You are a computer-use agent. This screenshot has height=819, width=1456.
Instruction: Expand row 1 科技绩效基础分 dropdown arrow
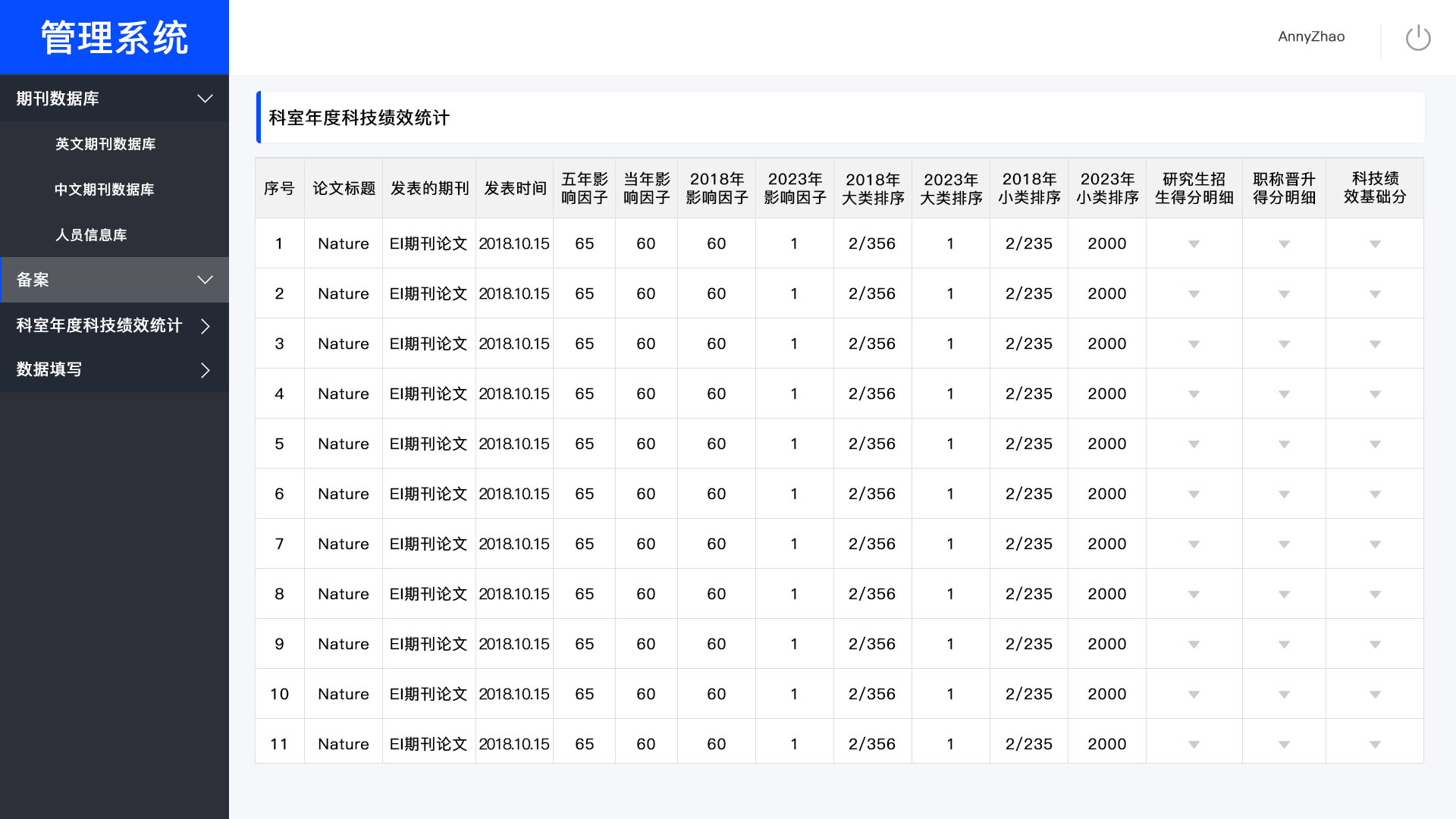click(1375, 244)
